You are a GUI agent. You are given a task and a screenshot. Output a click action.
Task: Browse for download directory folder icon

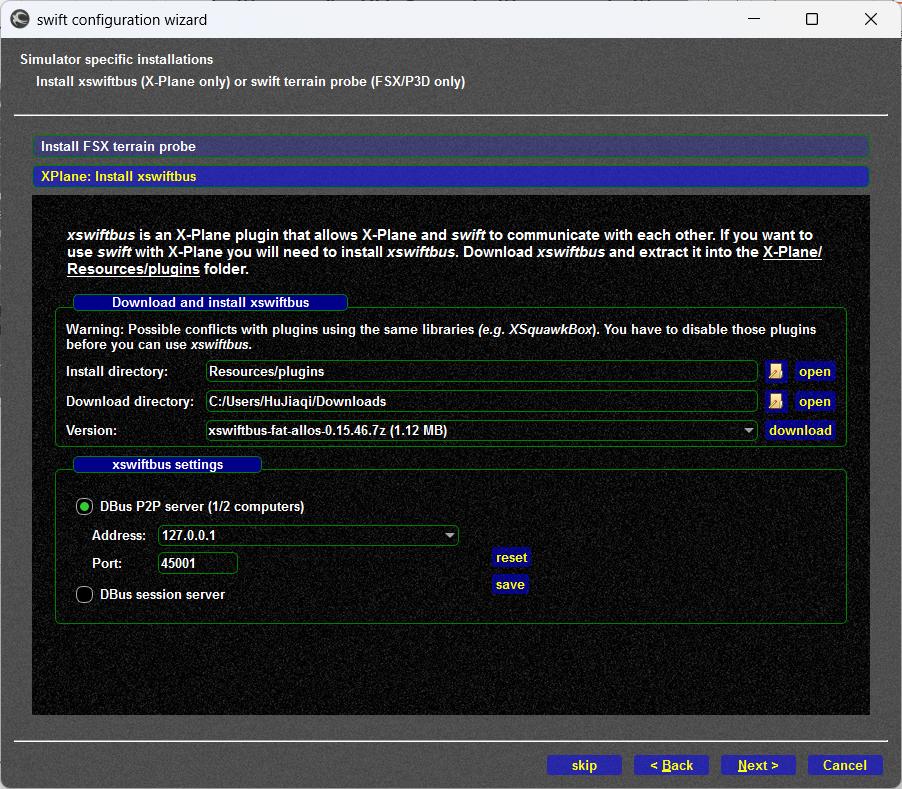tap(775, 401)
